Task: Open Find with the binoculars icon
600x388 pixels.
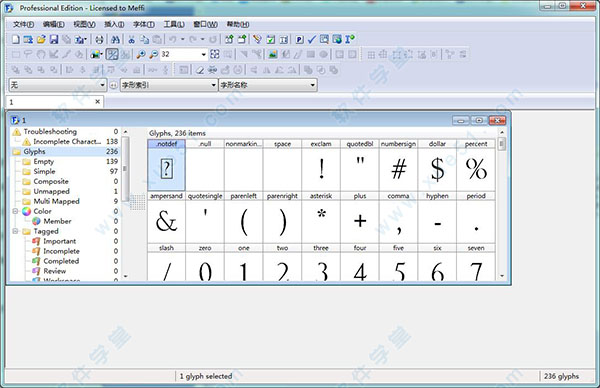Action: pyautogui.click(x=115, y=39)
